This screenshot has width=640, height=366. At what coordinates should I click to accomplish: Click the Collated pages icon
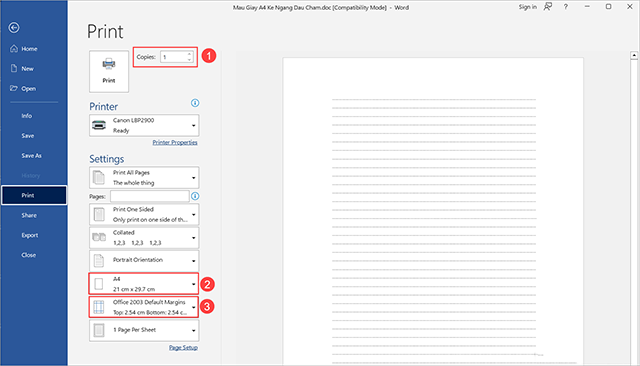pos(99,237)
